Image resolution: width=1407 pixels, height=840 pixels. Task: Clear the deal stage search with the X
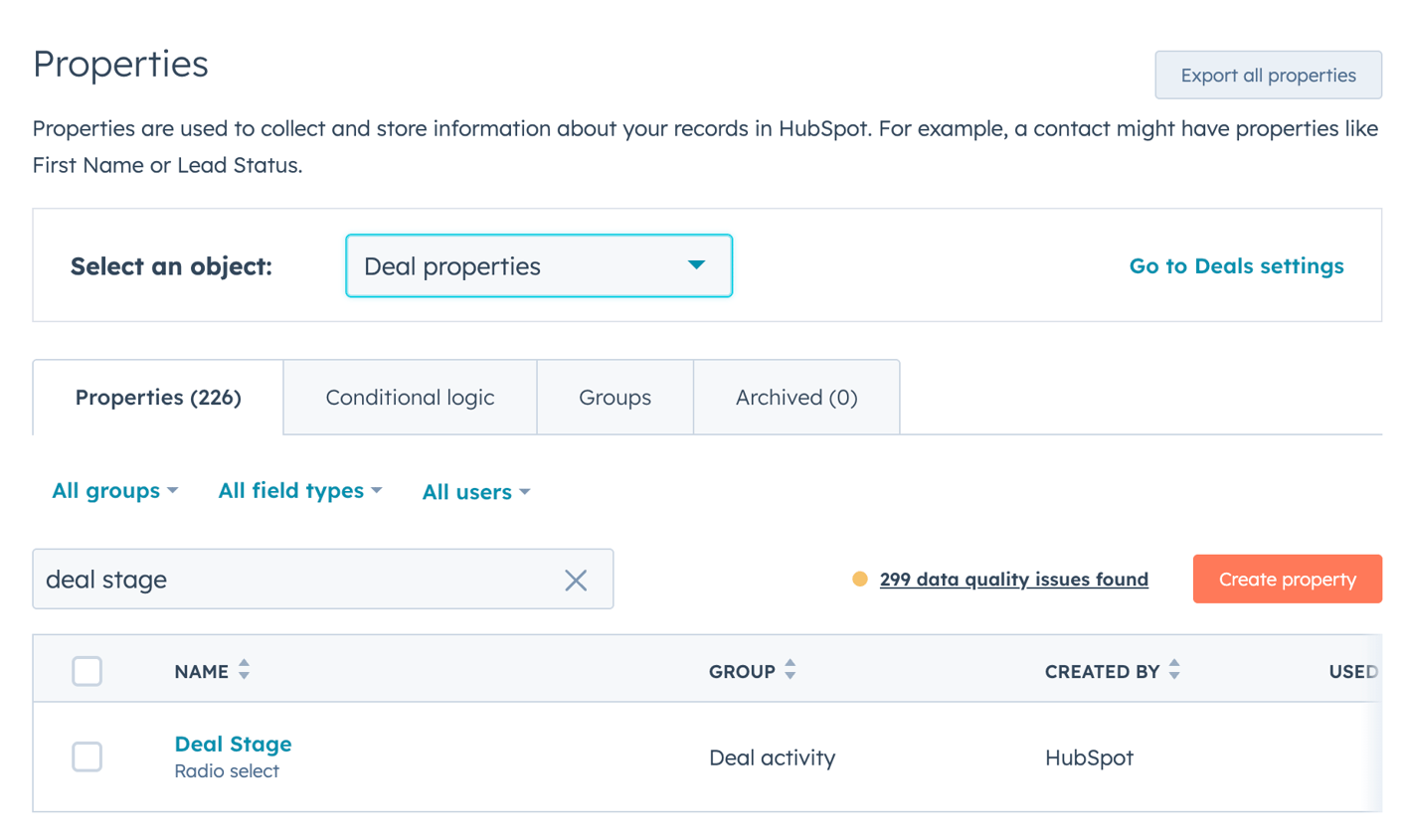[575, 579]
